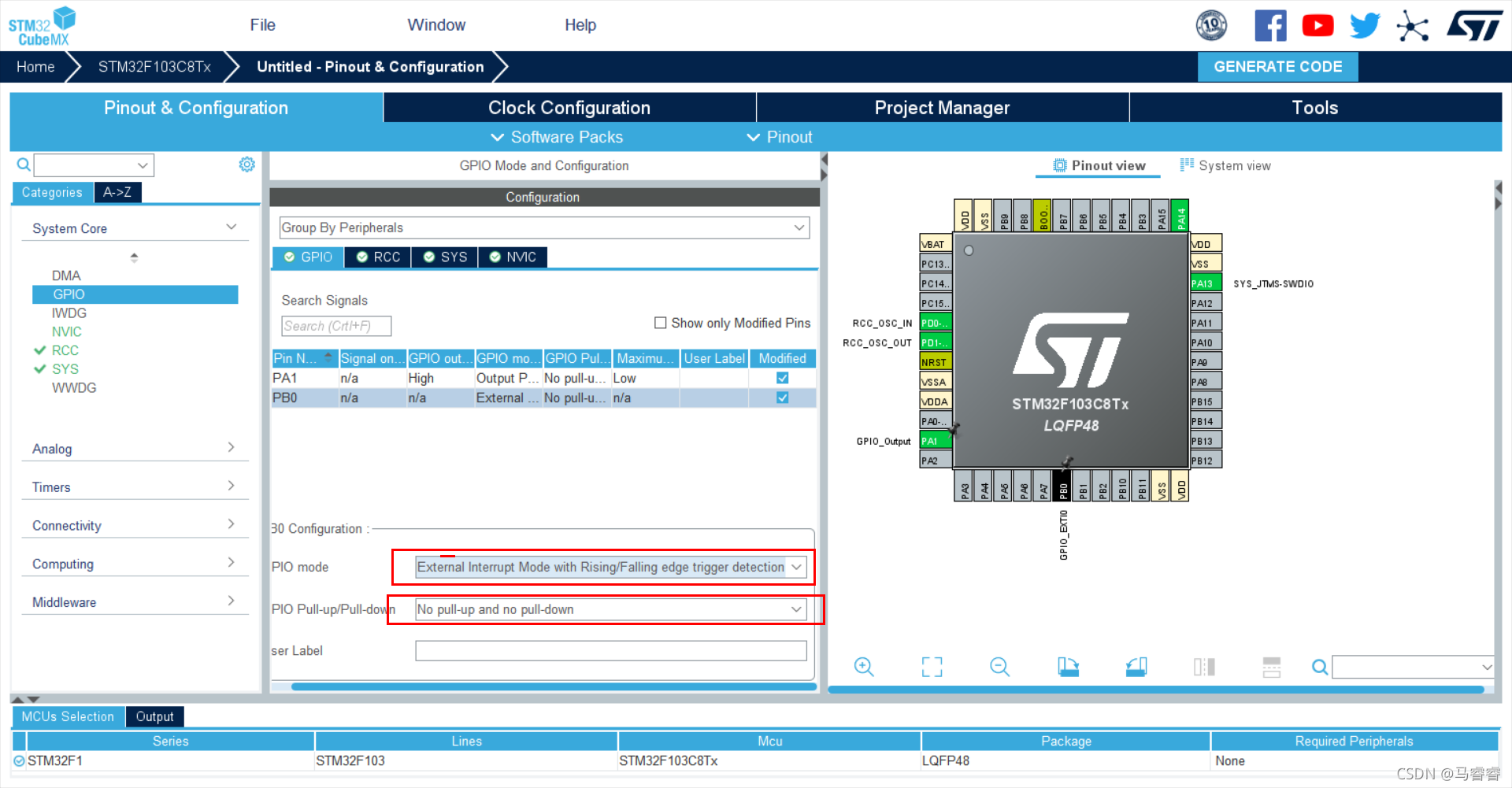Rotate the chip view counter-clockwise icon
1512x788 pixels.
point(1136,667)
